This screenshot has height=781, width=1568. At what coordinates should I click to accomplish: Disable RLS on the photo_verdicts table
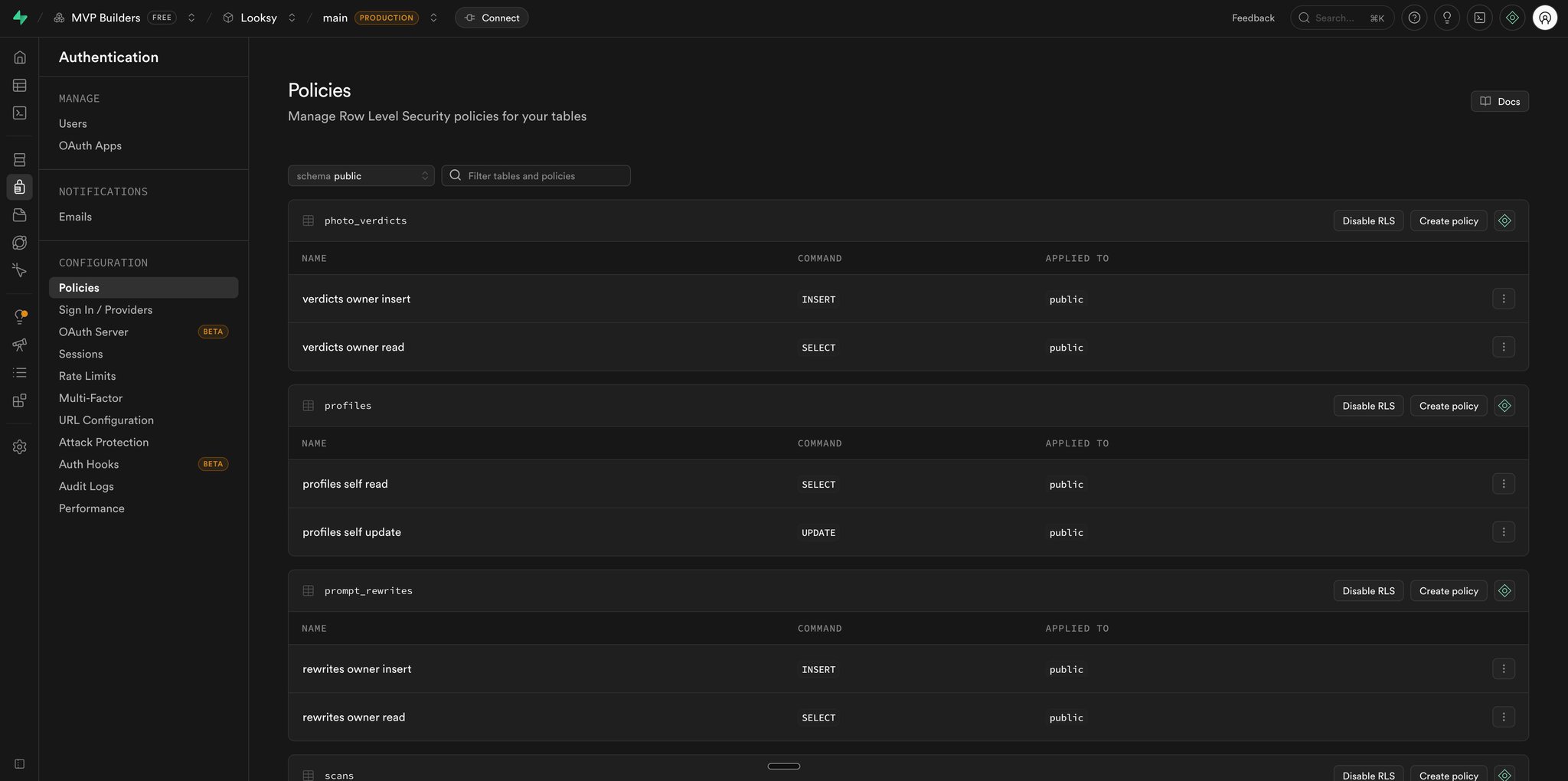1368,221
